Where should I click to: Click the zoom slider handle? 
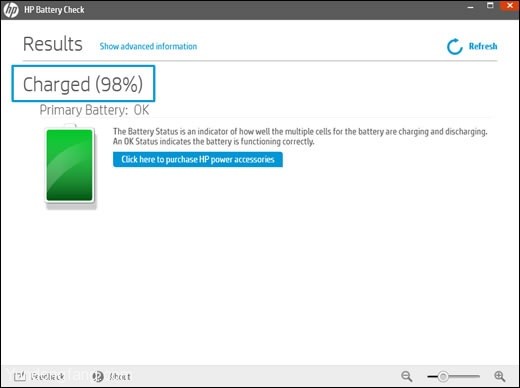point(443,376)
